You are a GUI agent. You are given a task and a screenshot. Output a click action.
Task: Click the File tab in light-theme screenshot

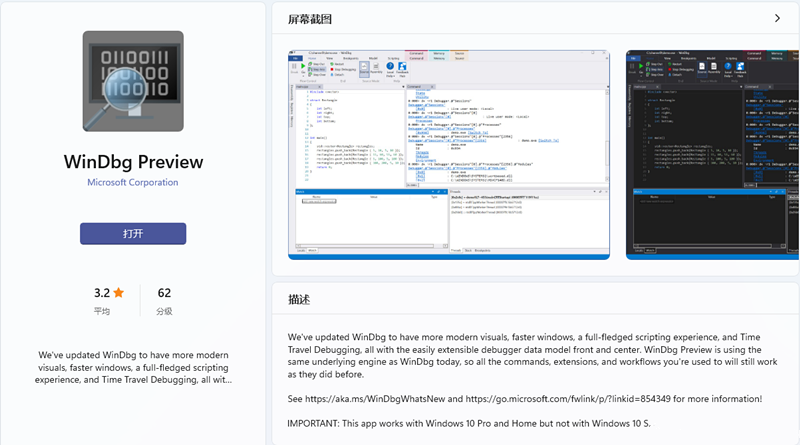pos(295,58)
